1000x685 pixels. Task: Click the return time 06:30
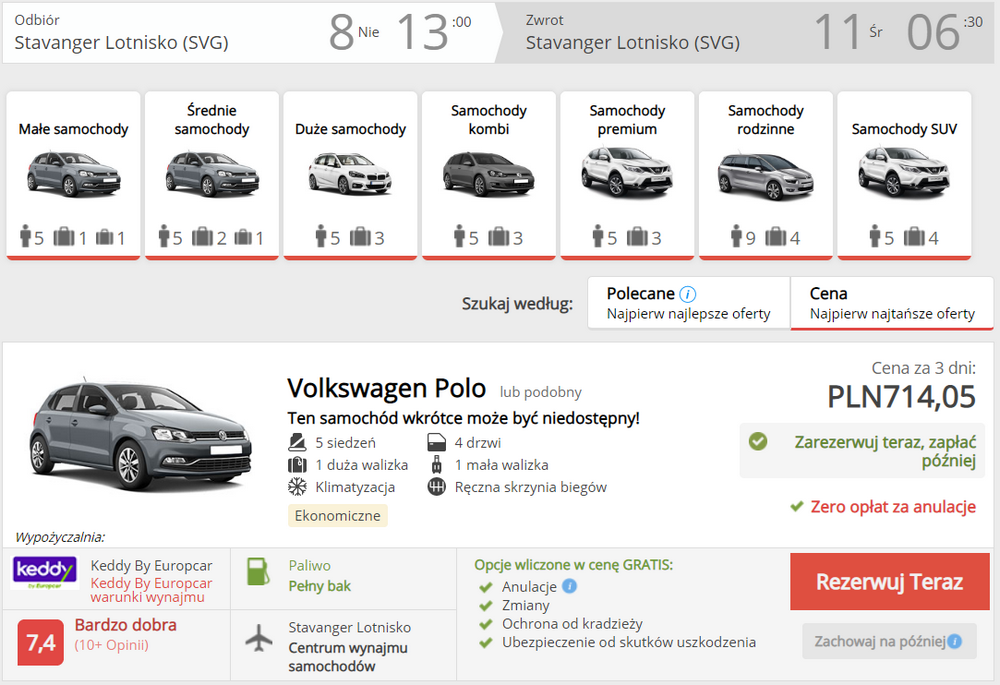click(944, 32)
